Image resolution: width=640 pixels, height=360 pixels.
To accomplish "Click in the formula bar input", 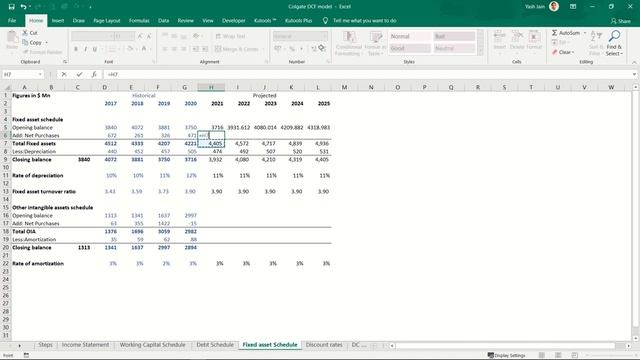I will click(367, 74).
